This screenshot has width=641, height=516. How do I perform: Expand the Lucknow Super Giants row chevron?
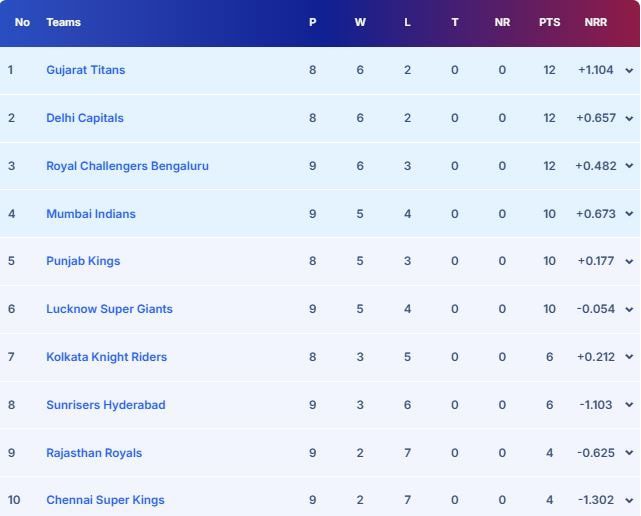point(629,310)
